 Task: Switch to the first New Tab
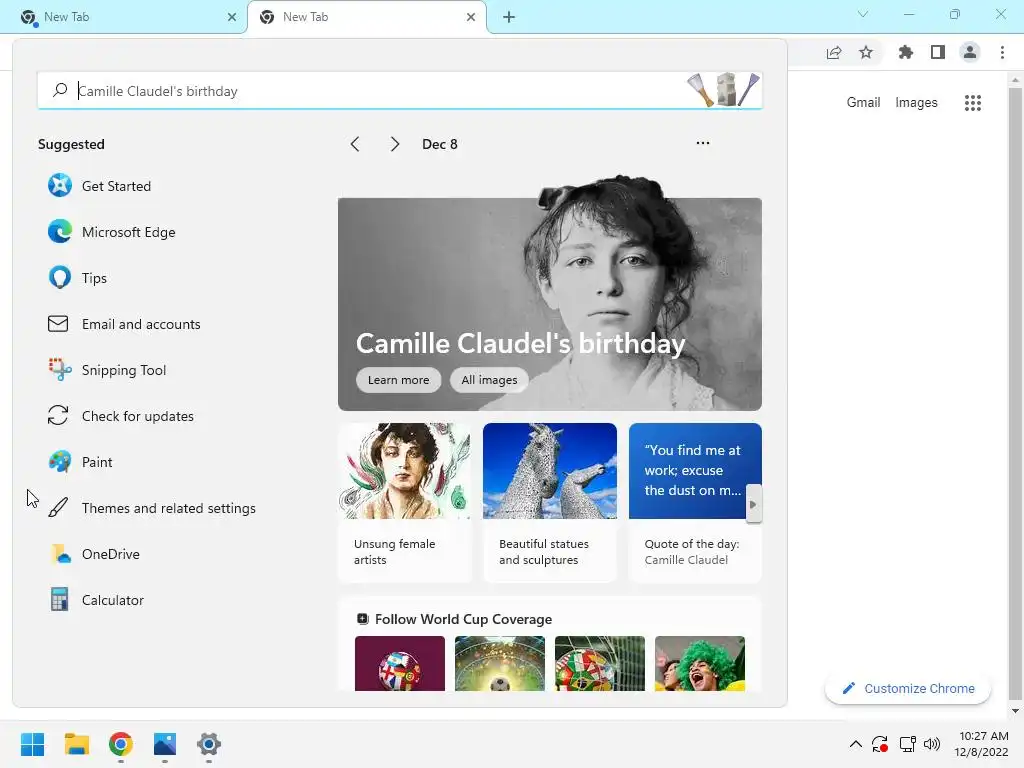click(x=123, y=17)
